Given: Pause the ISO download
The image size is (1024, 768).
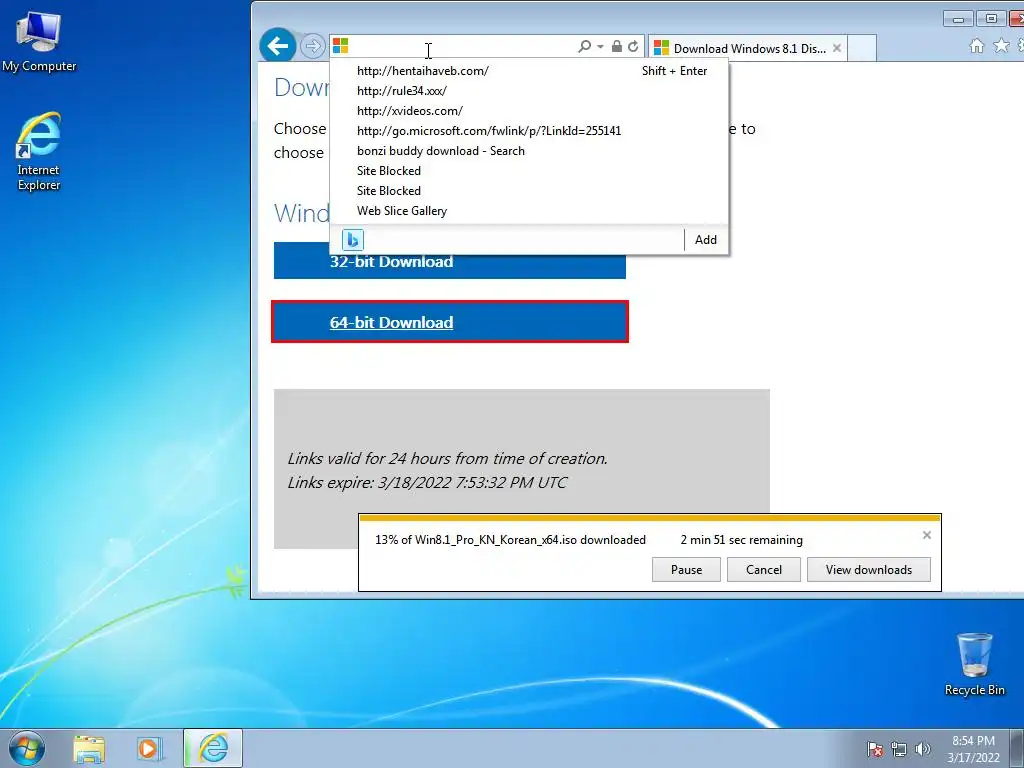Looking at the screenshot, I should tap(686, 569).
